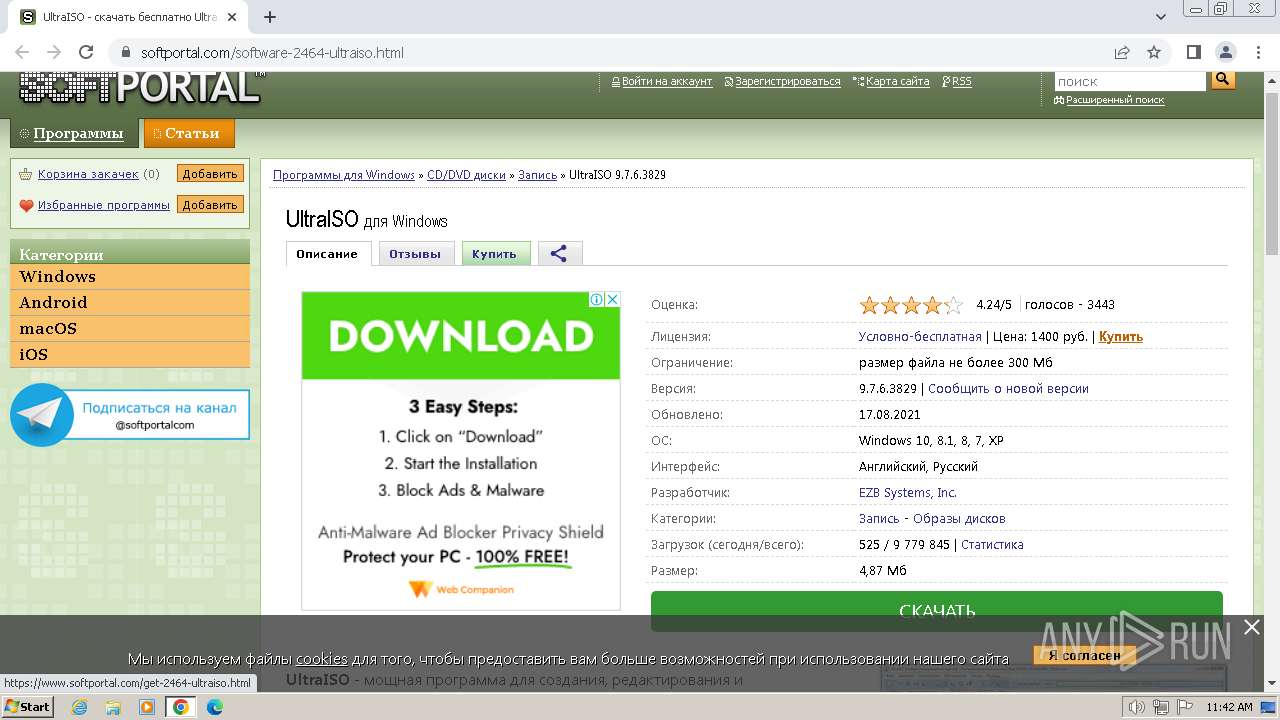The width and height of the screenshot is (1280, 720).
Task: Click the Windows Start button
Action: tap(28, 707)
